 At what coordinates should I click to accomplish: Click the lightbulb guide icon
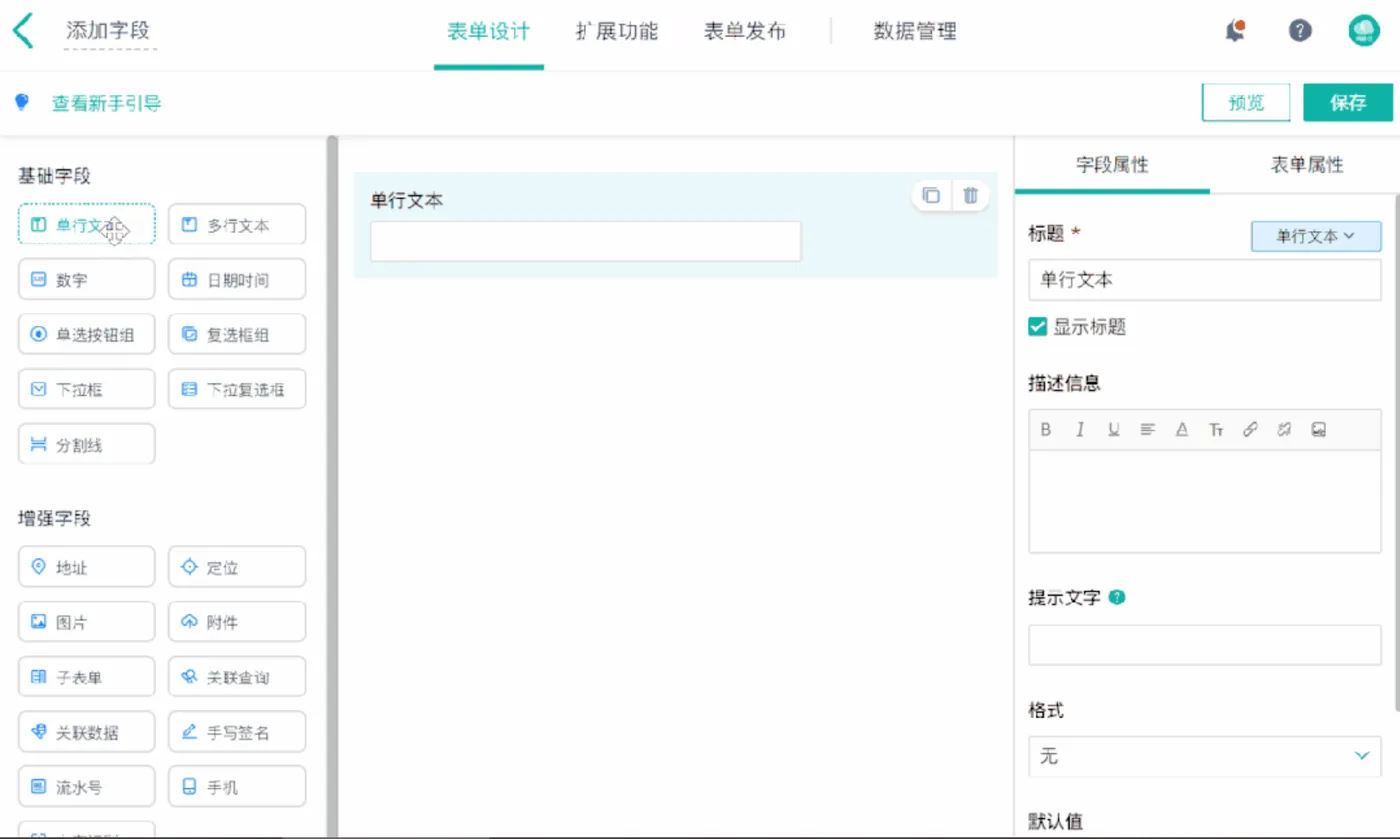(x=21, y=102)
